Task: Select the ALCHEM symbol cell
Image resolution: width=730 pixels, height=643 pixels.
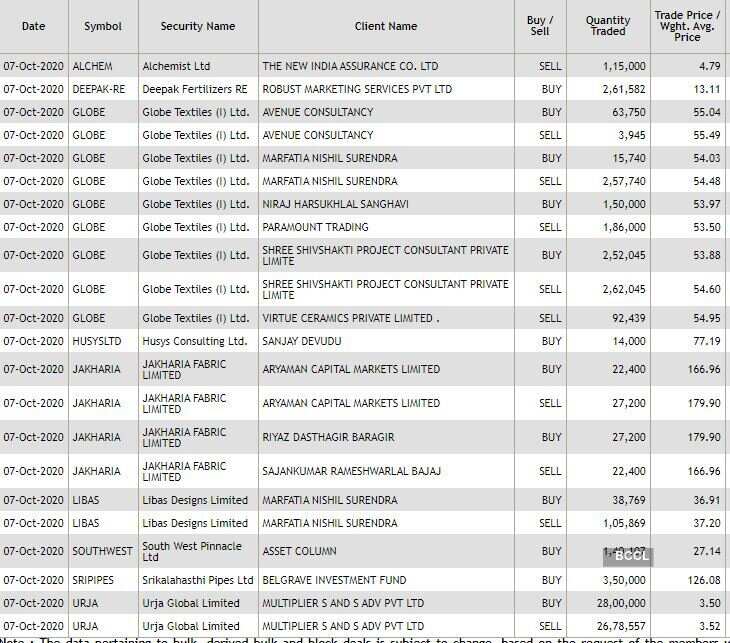Action: click(x=92, y=66)
